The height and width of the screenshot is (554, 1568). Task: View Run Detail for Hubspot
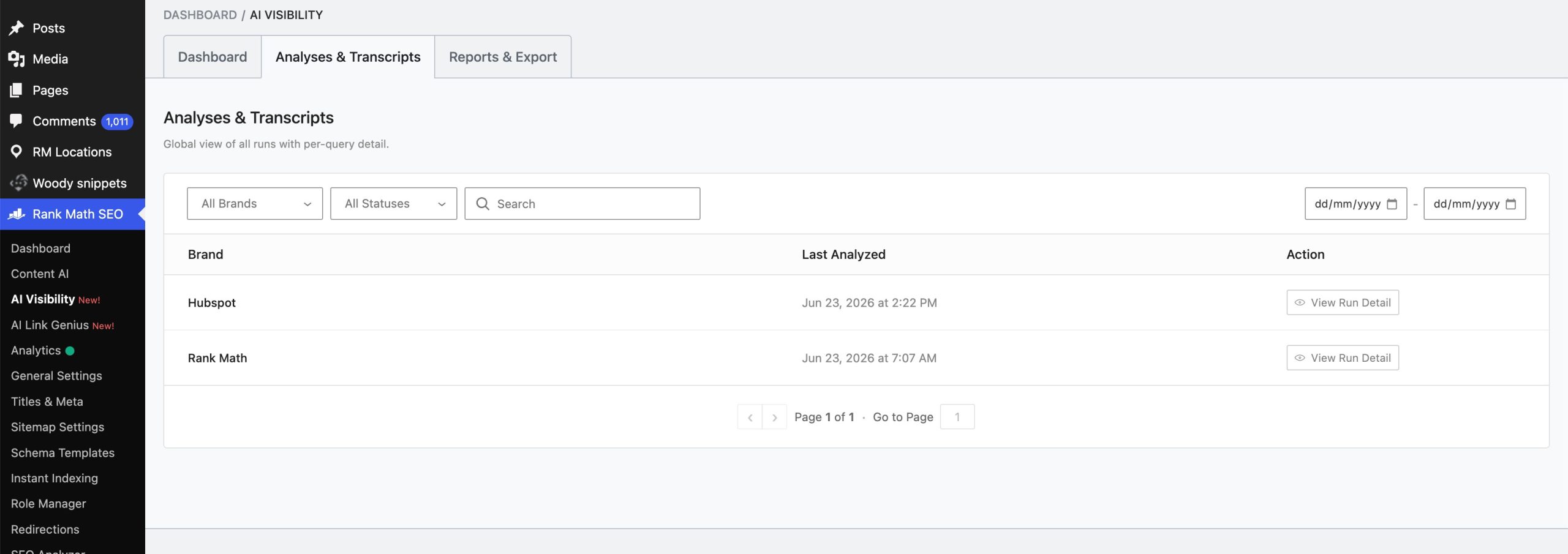click(x=1343, y=302)
